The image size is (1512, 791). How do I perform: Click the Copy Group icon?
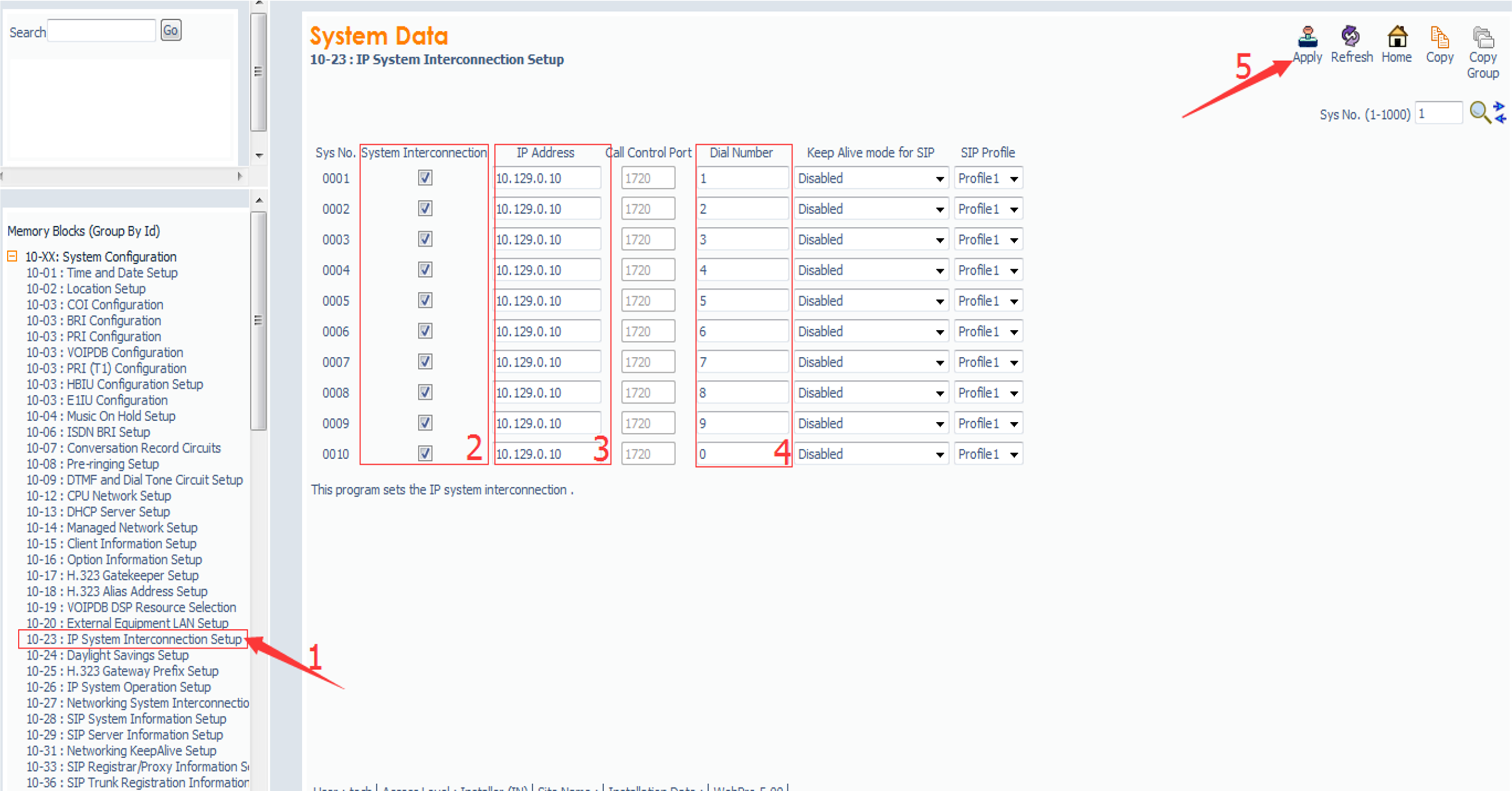click(x=1483, y=37)
